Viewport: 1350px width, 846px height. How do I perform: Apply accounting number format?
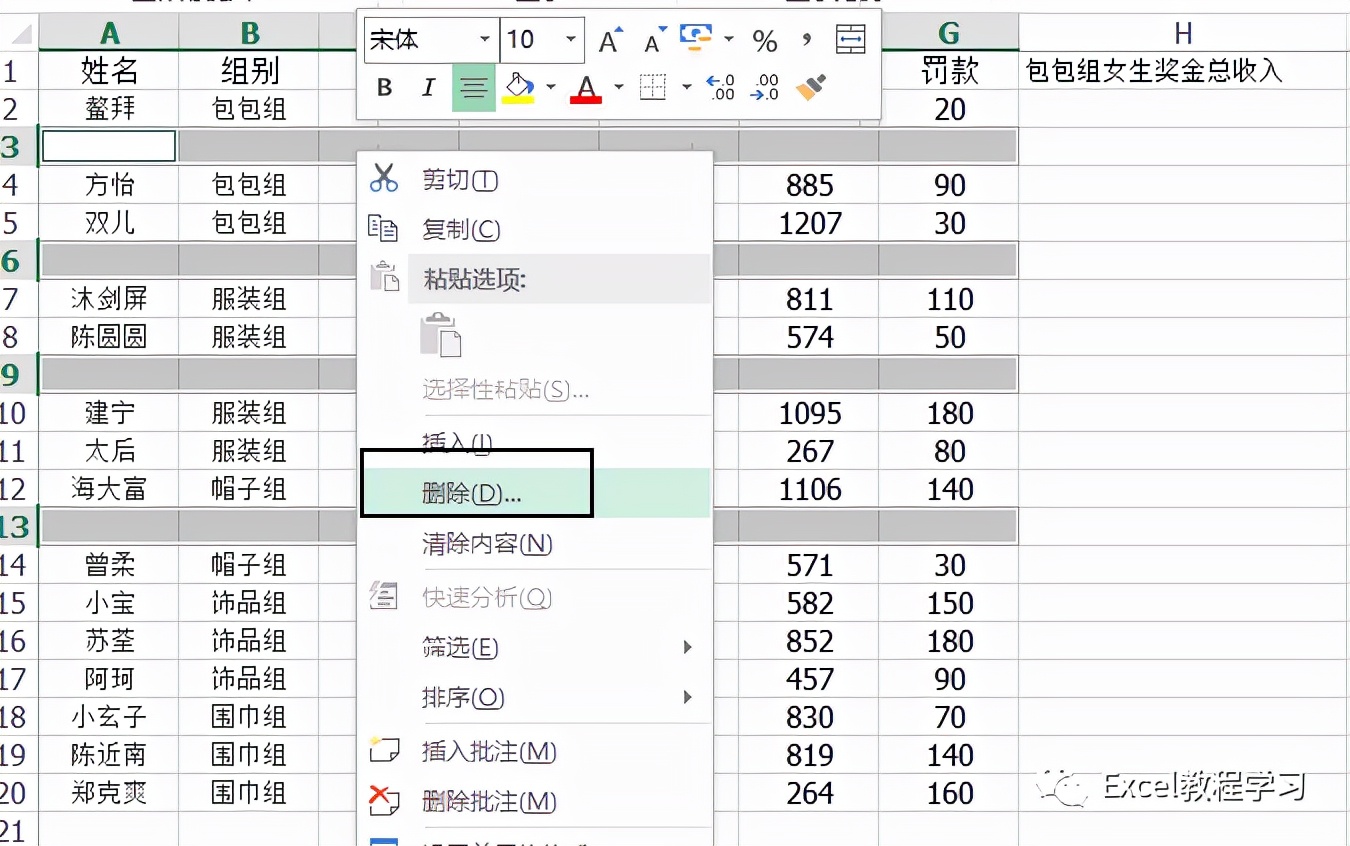pyautogui.click(x=695, y=38)
